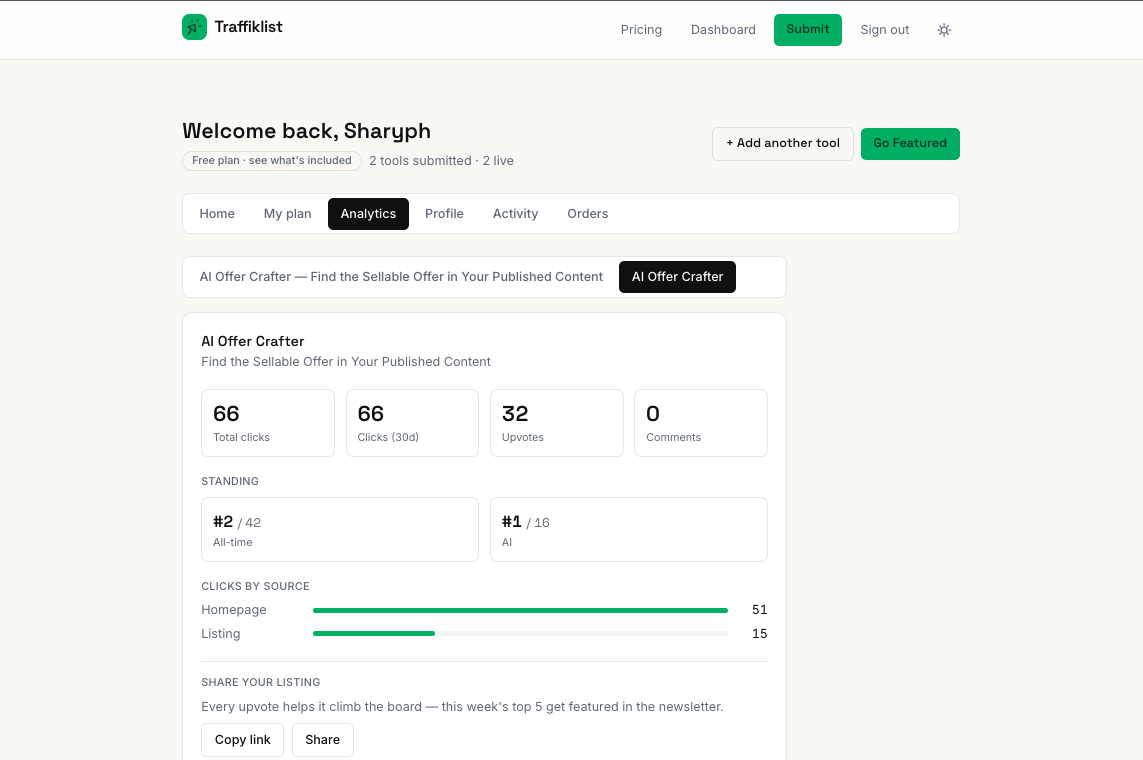Viewport: 1143px width, 760px height.
Task: Open 'Free plan · see what's included' badge
Action: click(272, 160)
